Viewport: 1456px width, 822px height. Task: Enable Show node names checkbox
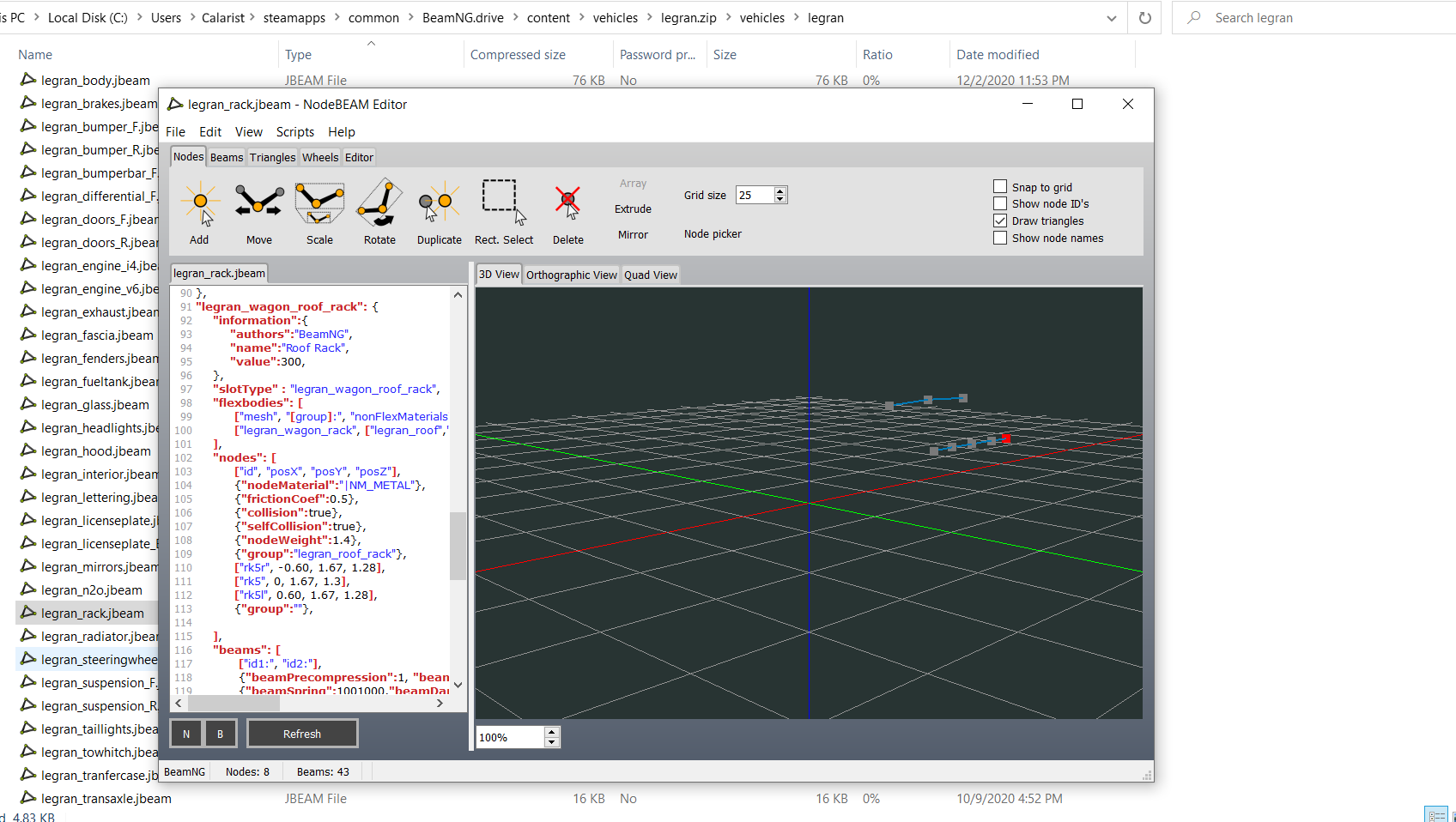click(1000, 239)
